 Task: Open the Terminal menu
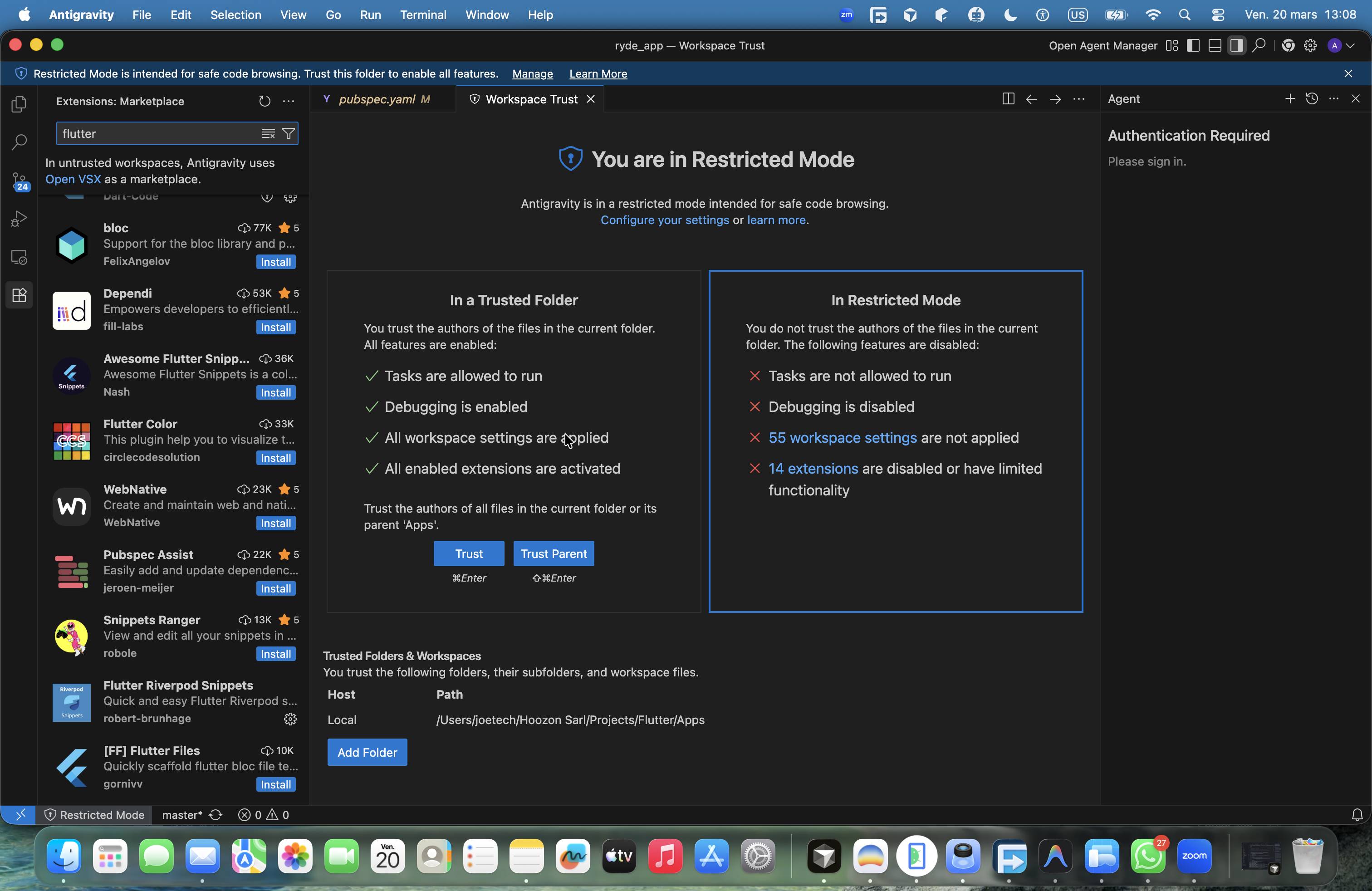tap(423, 15)
